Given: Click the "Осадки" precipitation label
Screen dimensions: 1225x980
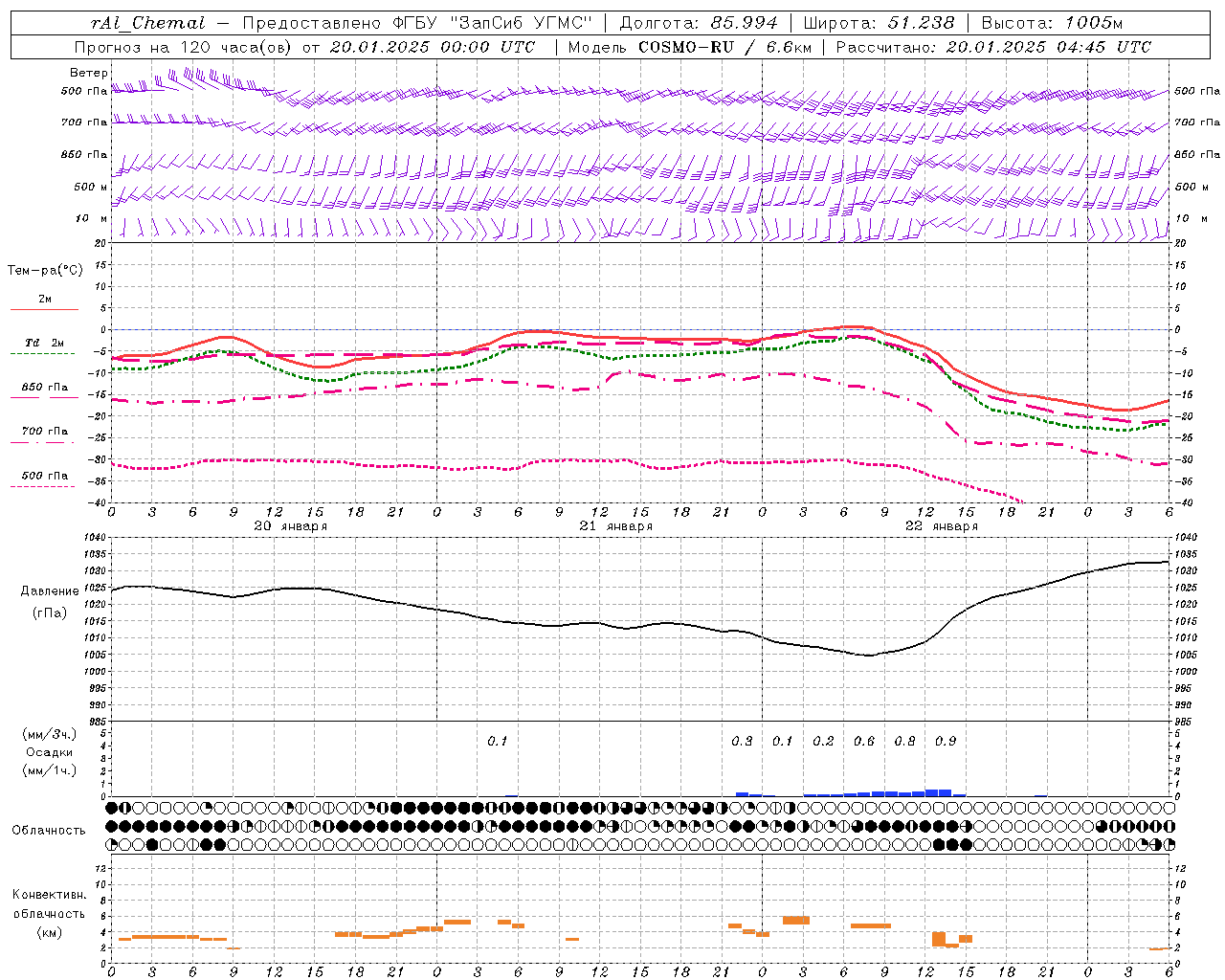Looking at the screenshot, I should [x=50, y=752].
